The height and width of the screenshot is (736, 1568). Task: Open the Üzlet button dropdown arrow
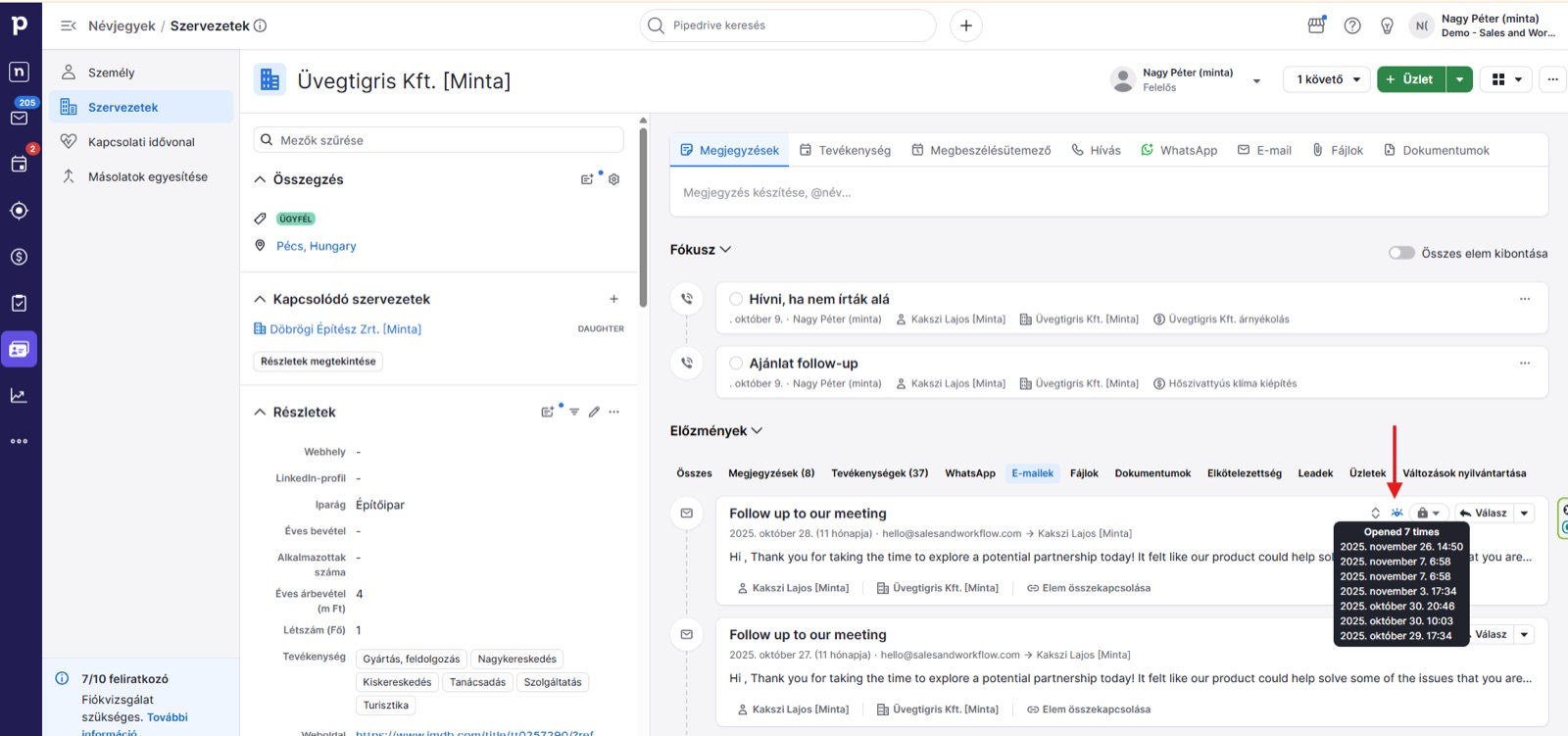[1460, 79]
